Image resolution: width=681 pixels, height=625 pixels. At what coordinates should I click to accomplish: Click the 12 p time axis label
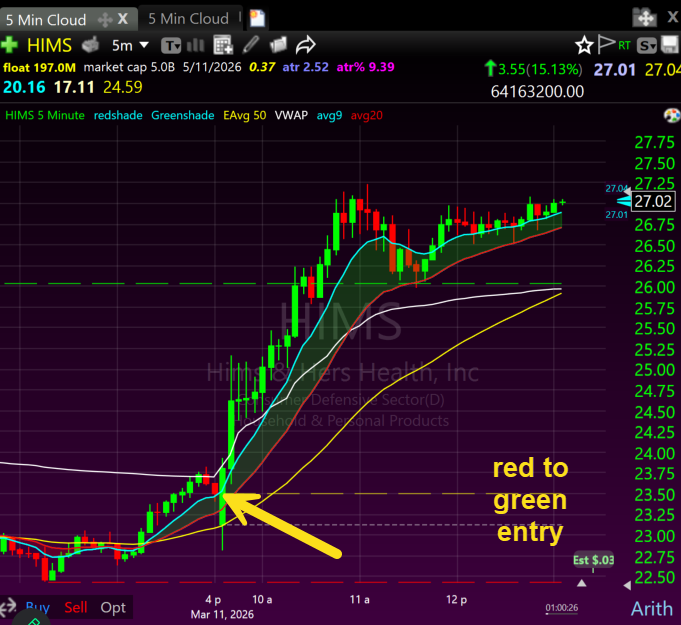[x=456, y=600]
